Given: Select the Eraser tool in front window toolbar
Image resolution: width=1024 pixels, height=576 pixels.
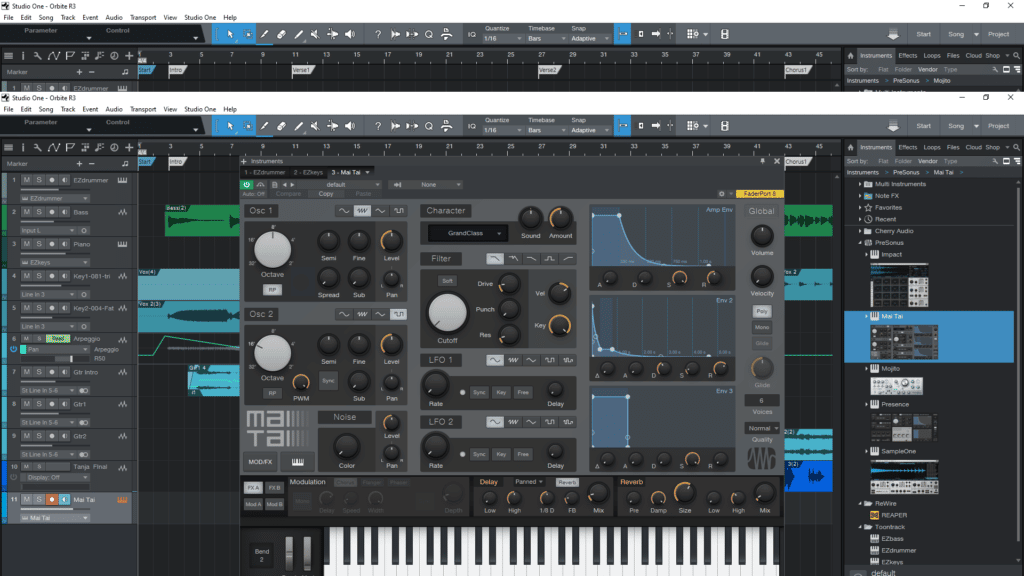Looking at the screenshot, I should point(281,126).
